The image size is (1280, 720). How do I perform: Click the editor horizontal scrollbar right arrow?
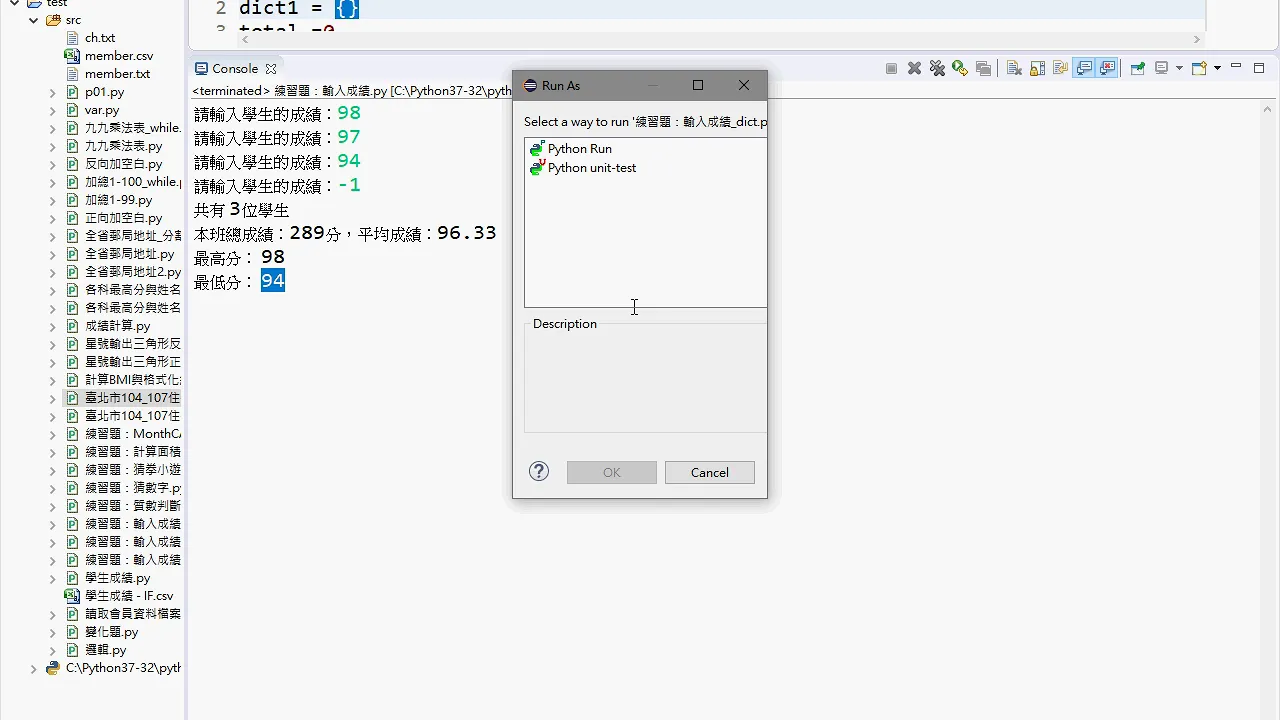1197,39
